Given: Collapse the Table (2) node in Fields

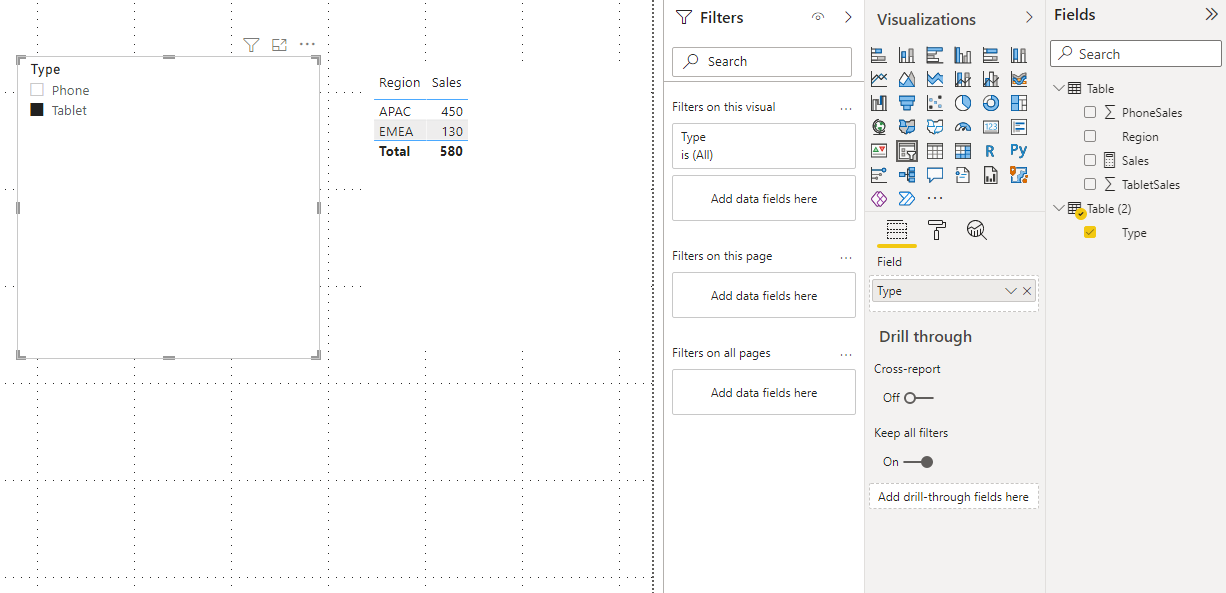Looking at the screenshot, I should click(x=1059, y=208).
